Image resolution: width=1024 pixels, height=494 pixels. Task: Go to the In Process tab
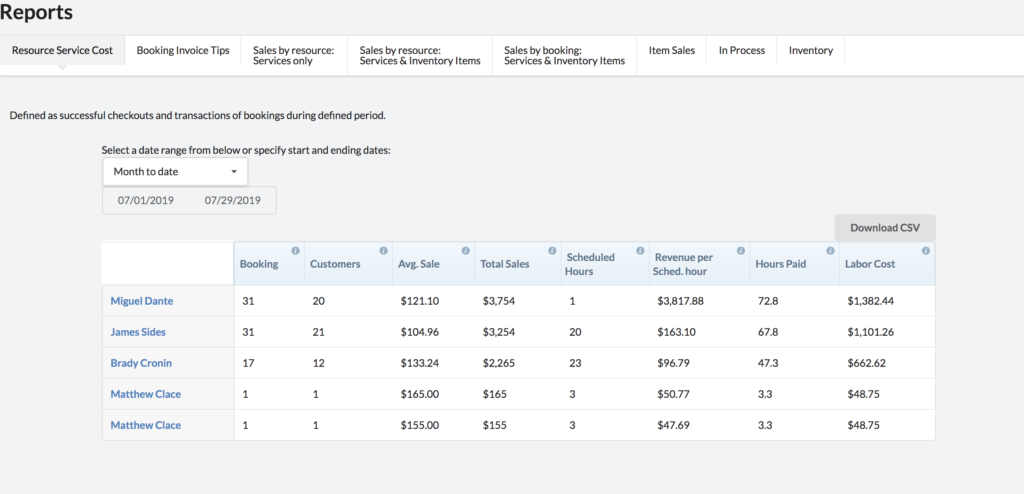pyautogui.click(x=742, y=50)
